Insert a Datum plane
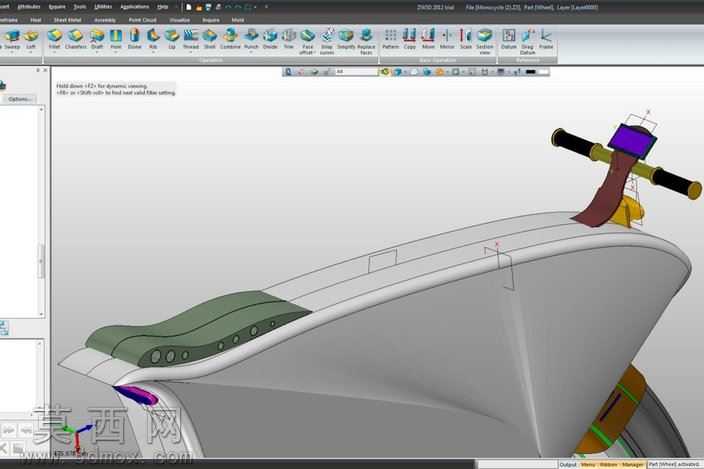Screen dimensions: 704x469 click(509, 39)
